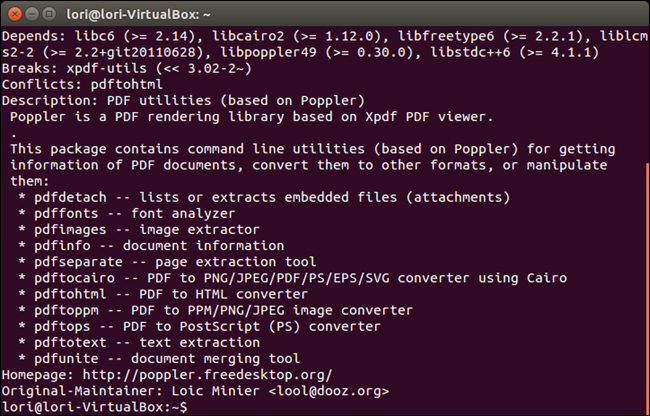Click the lool@dooz.org email address
This screenshot has height=416, width=650.
click(x=329, y=391)
